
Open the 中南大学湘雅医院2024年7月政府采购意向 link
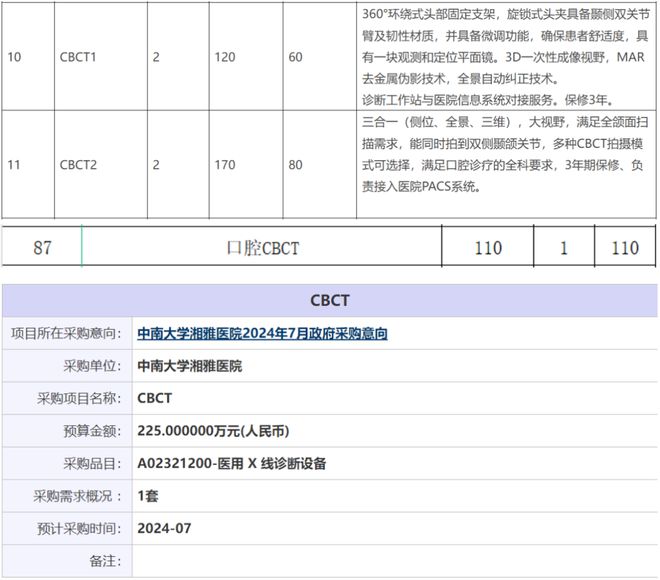262,333
